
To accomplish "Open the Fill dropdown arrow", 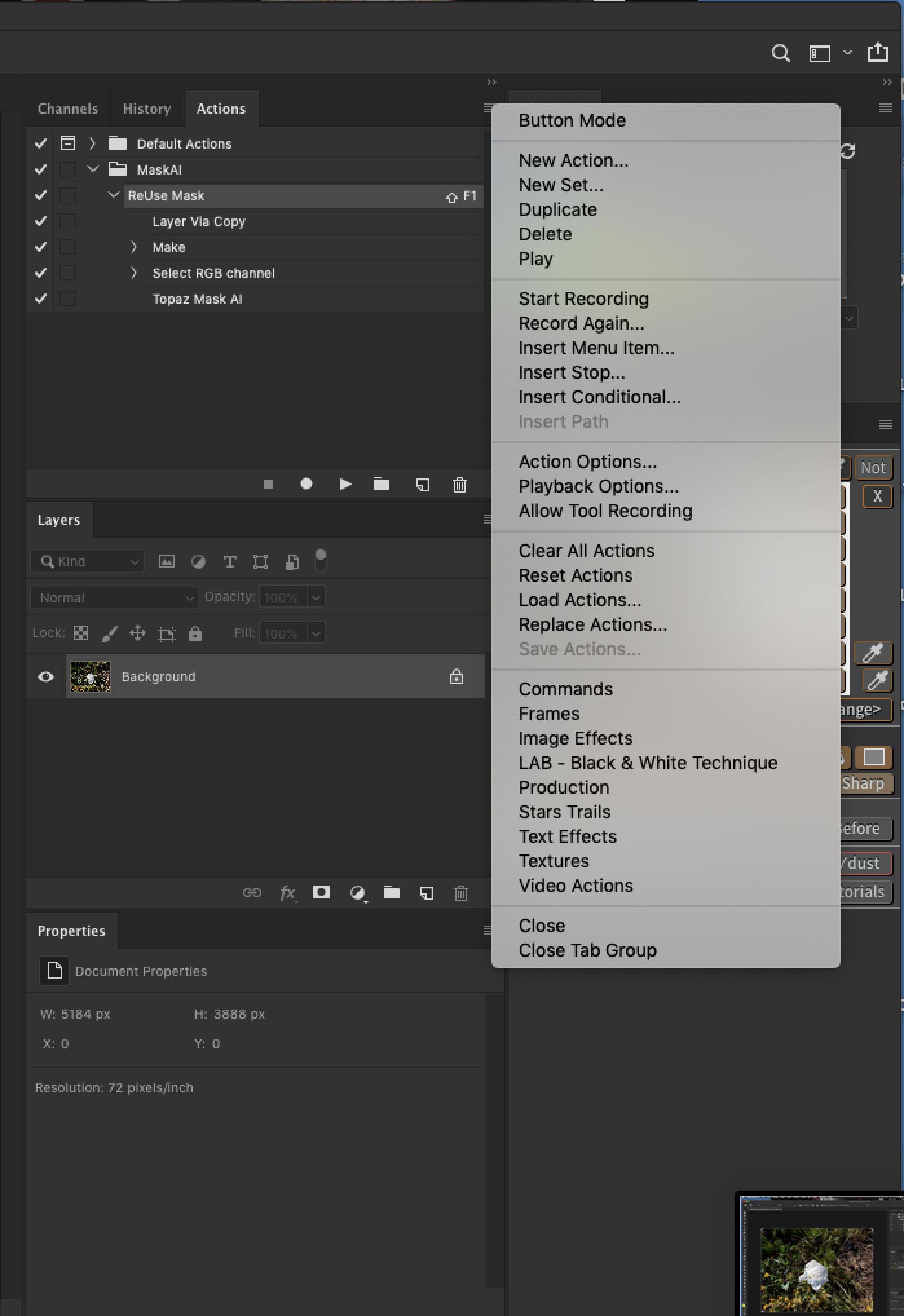I will [316, 633].
